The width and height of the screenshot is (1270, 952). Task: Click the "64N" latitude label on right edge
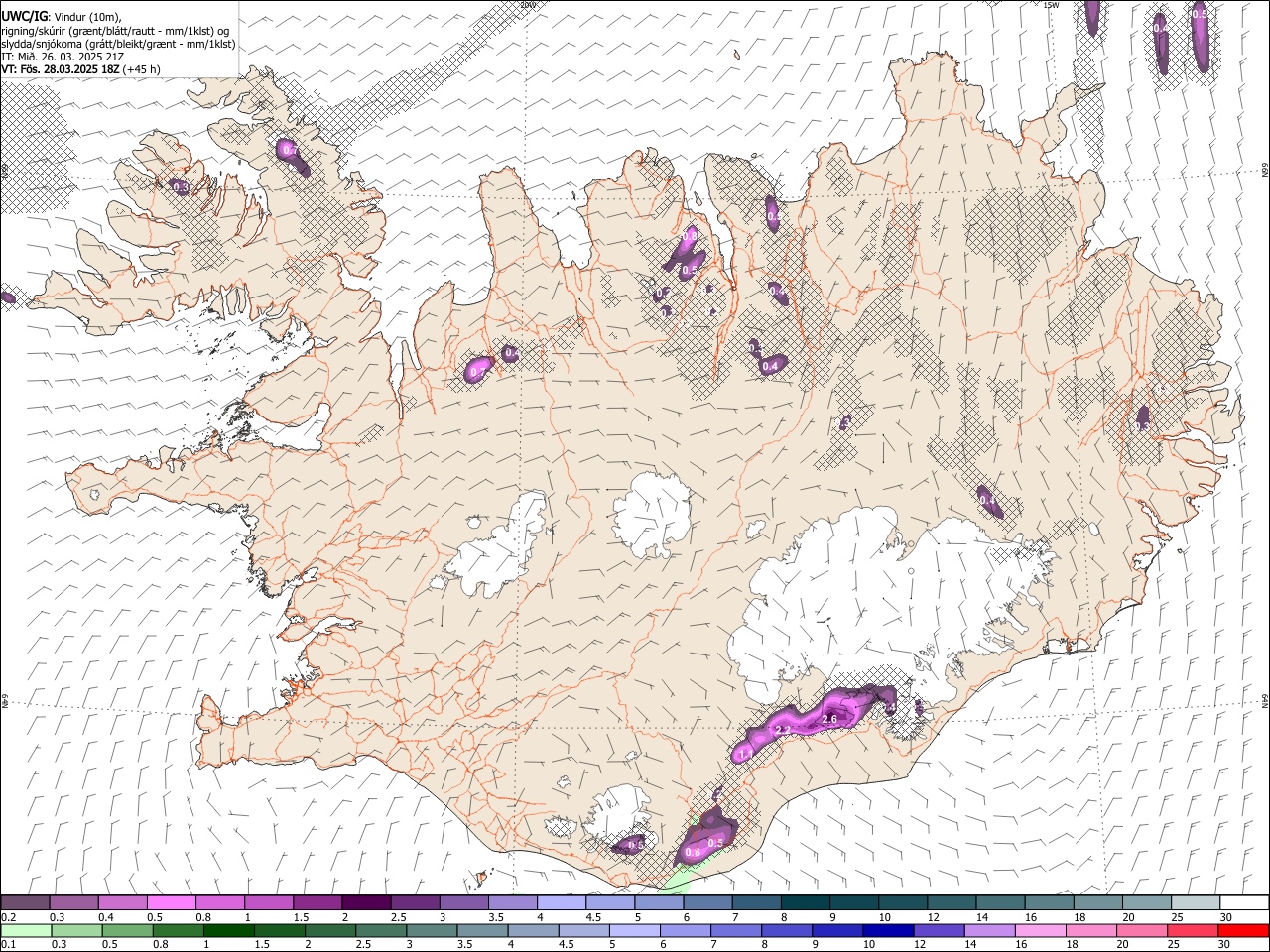(x=1265, y=700)
